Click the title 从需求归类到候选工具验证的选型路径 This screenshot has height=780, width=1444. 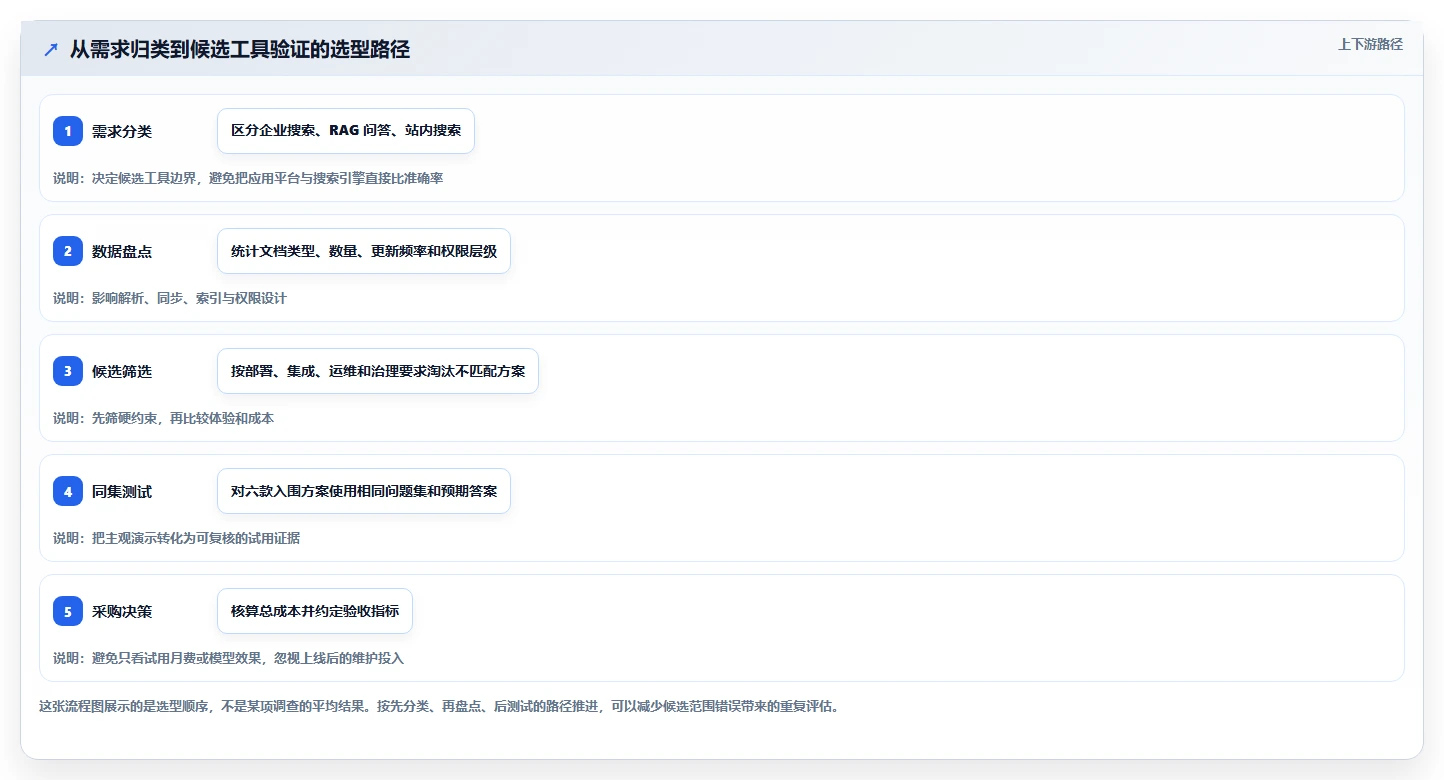point(240,50)
